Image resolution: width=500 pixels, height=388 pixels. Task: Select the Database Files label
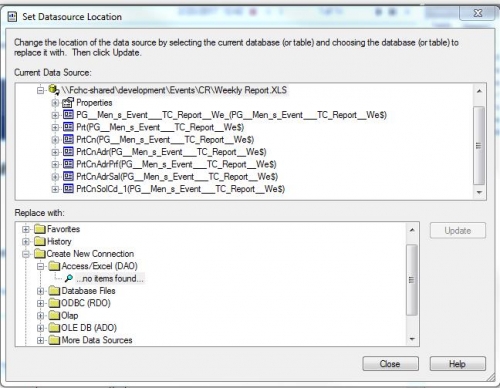[x=88, y=291]
